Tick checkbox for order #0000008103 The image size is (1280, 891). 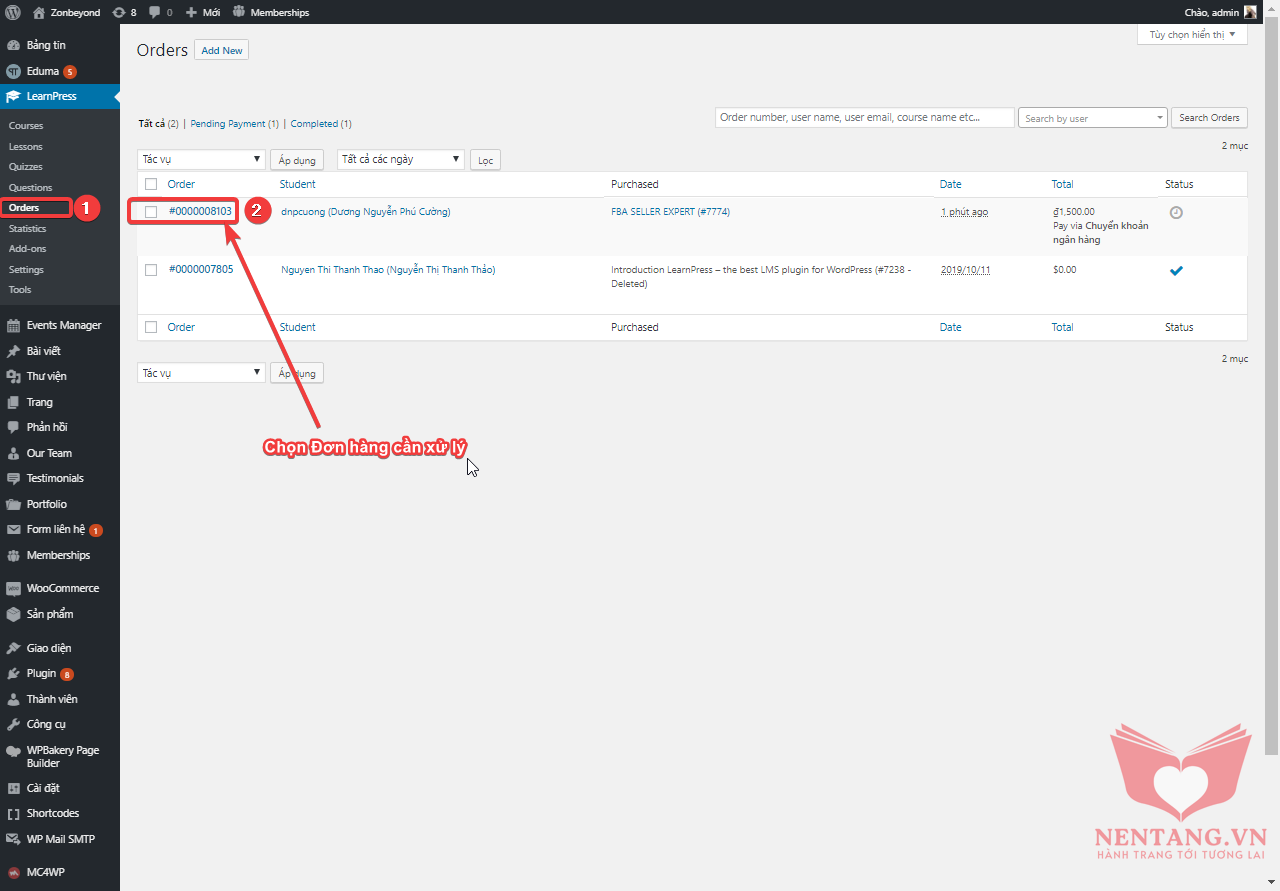coord(151,212)
